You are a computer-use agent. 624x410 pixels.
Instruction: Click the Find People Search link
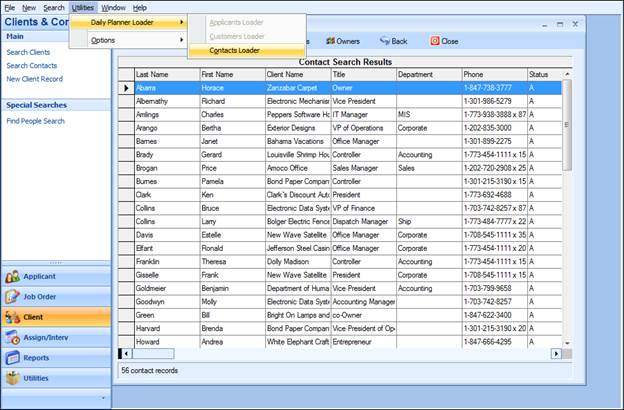pyautogui.click(x=35, y=120)
